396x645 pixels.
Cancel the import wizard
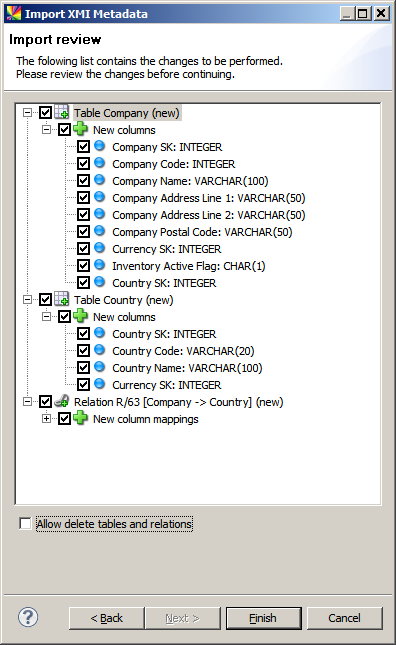345,618
